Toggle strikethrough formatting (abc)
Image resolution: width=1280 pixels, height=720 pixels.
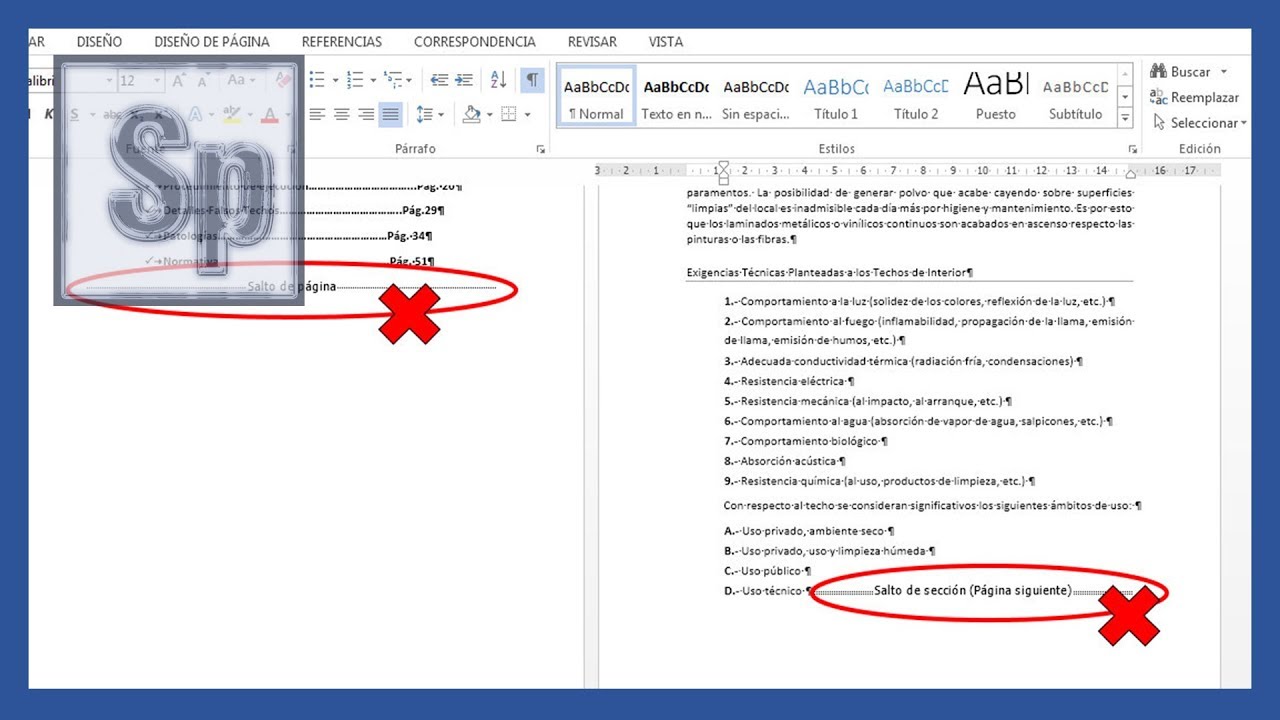coord(112,115)
